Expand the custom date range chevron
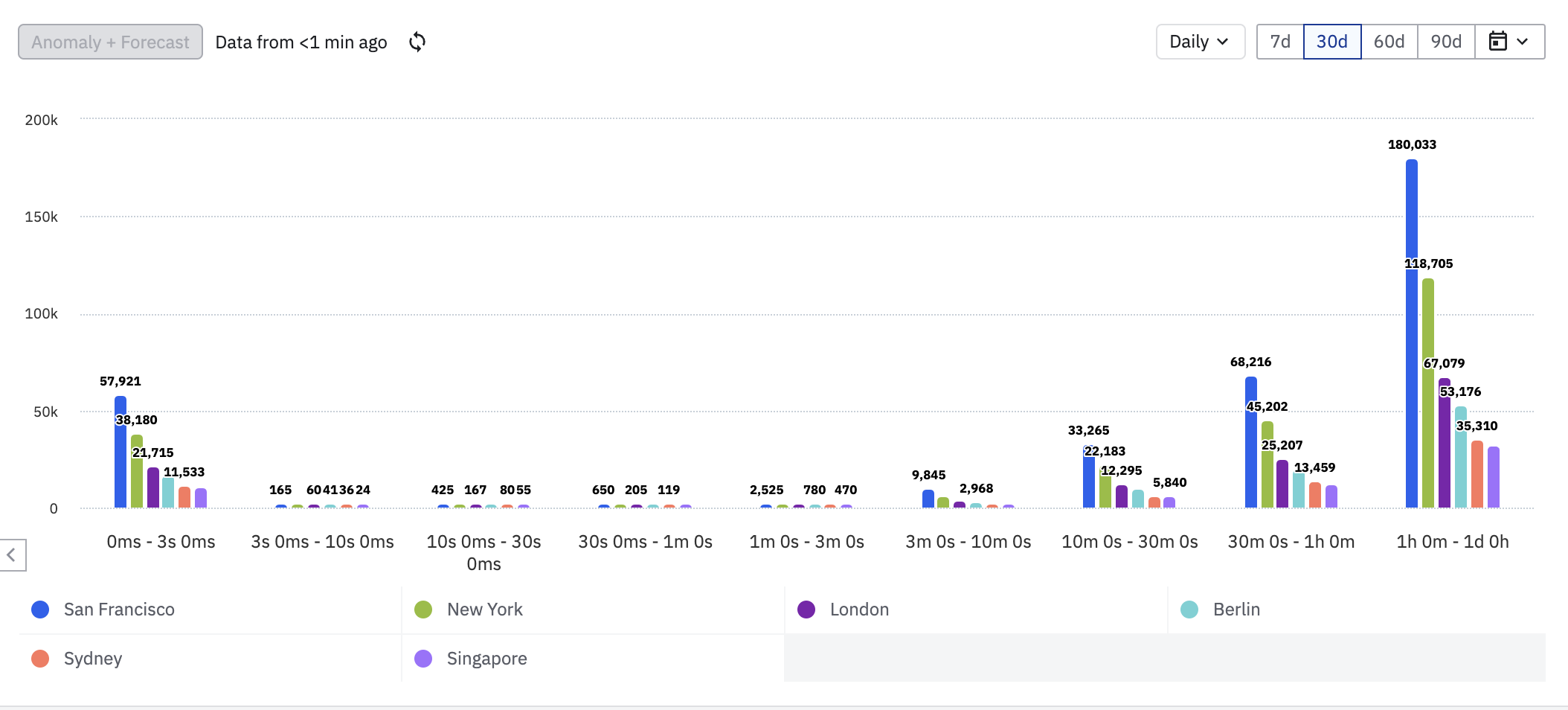Viewport: 1568px width, 710px height. point(1523,42)
